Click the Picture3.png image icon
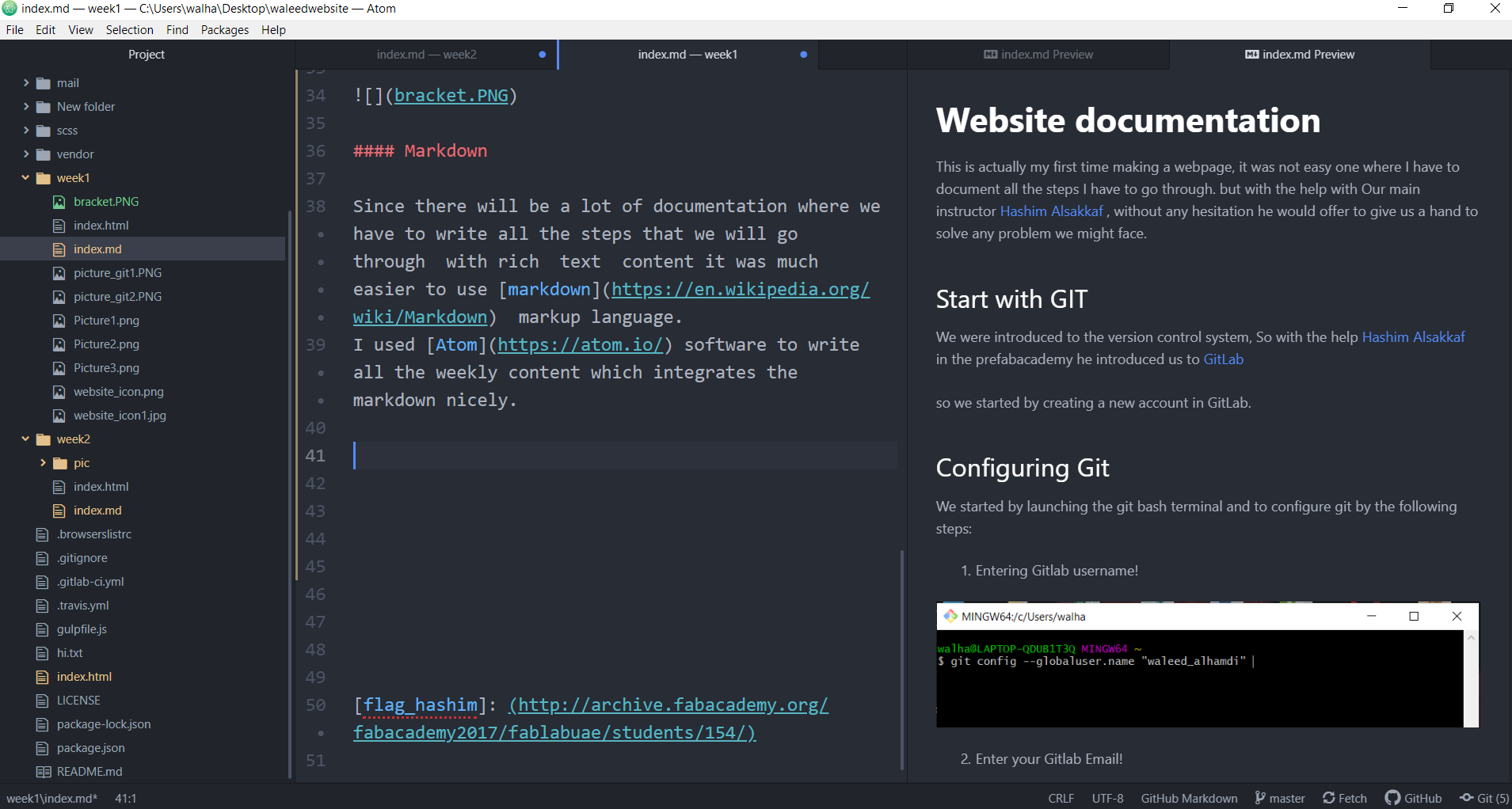 tap(59, 368)
